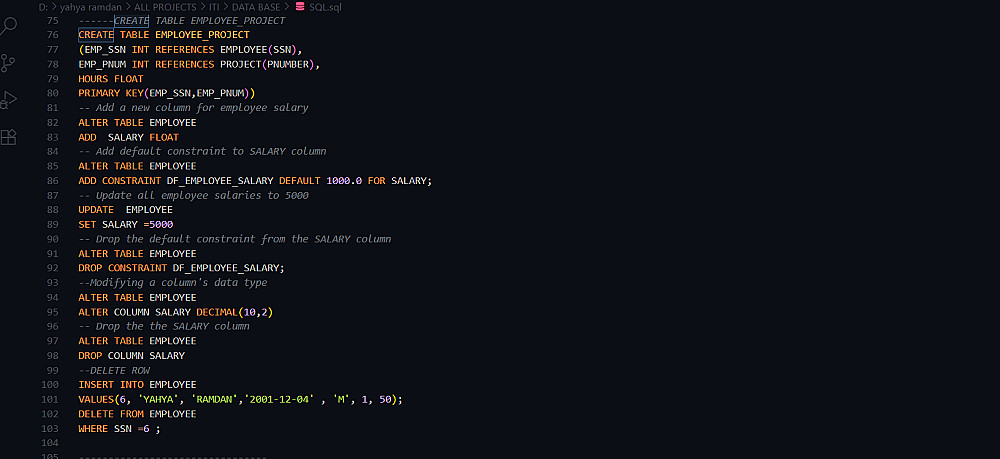Click the 'UPDATE EMPLOYEE' line

[126, 210]
